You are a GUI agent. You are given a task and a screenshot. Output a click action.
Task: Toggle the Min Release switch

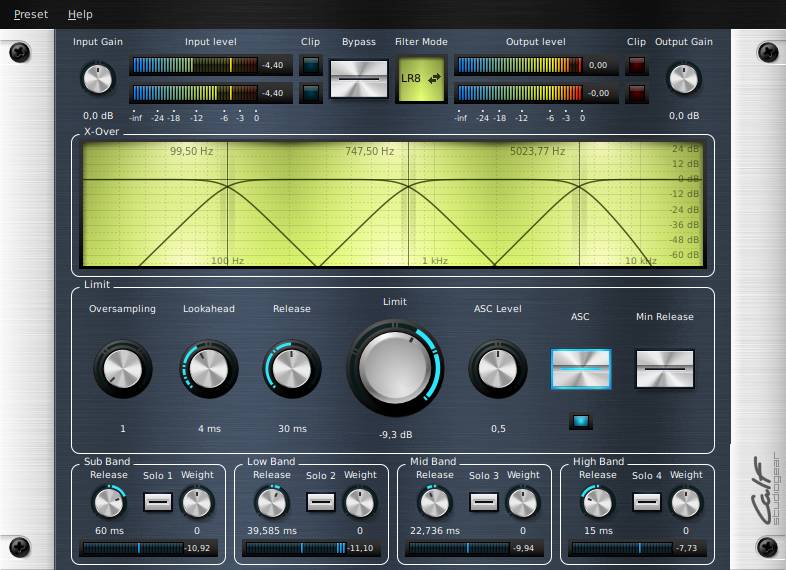tap(665, 369)
